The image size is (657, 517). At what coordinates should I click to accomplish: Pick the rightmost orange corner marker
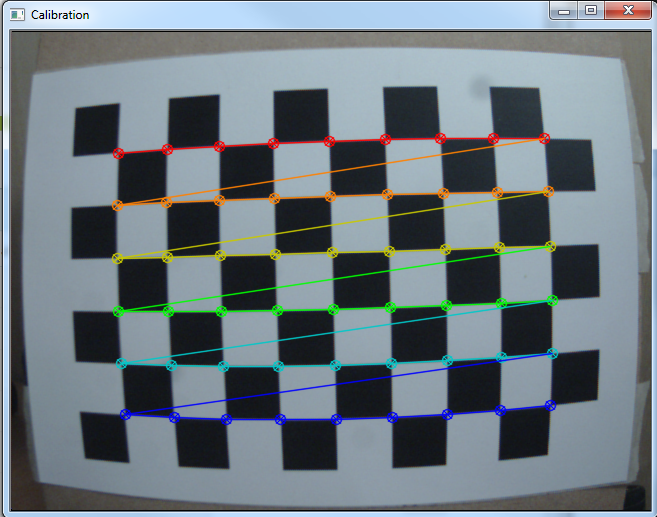pos(547,191)
